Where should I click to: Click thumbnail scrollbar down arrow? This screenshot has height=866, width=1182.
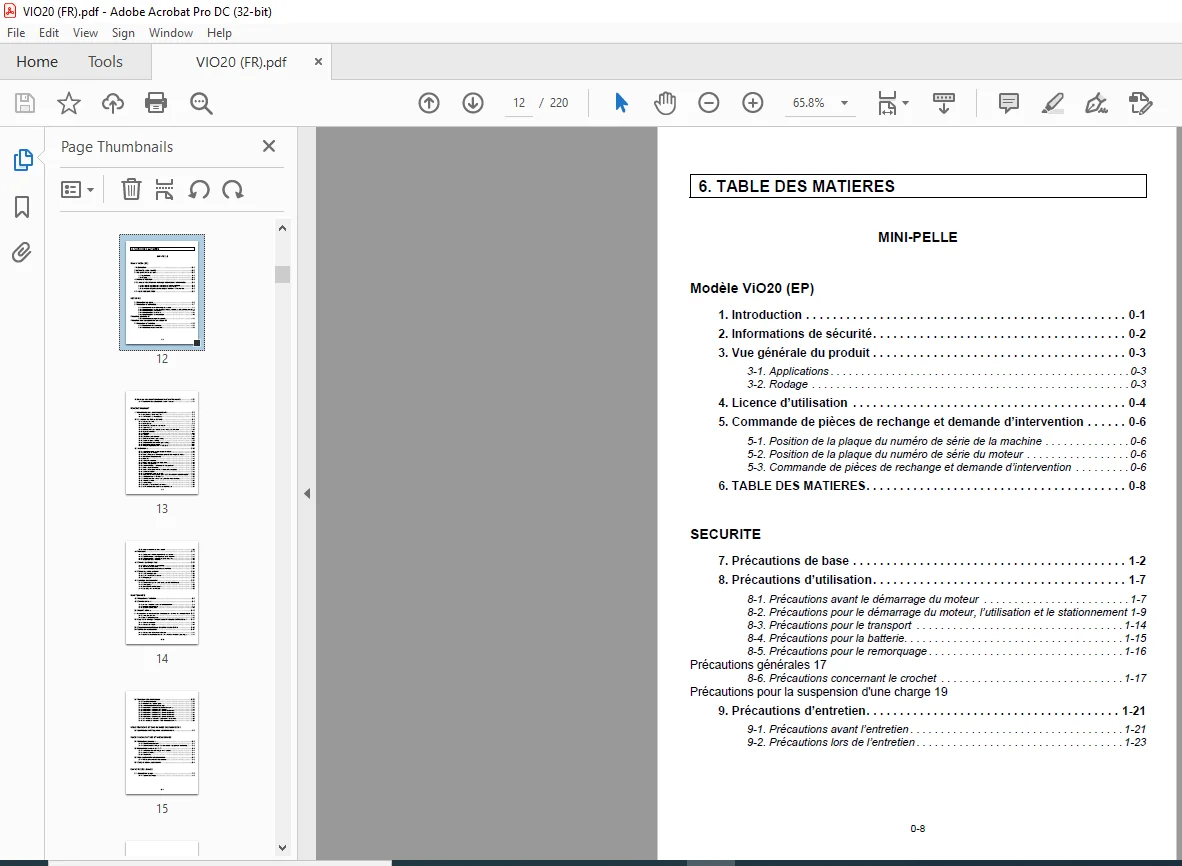(283, 848)
